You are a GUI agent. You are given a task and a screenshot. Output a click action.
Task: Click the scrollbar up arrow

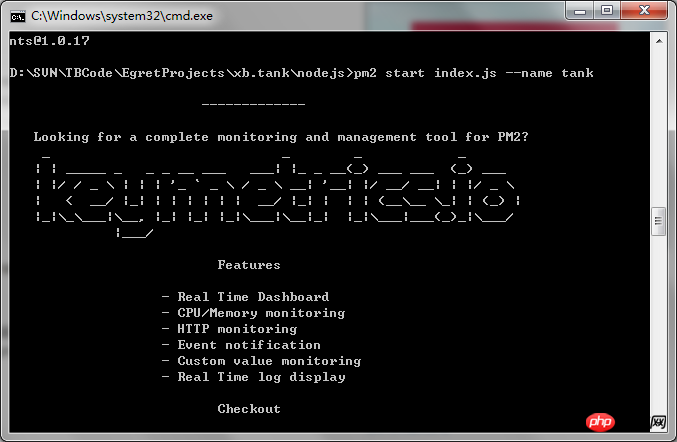pyautogui.click(x=659, y=41)
